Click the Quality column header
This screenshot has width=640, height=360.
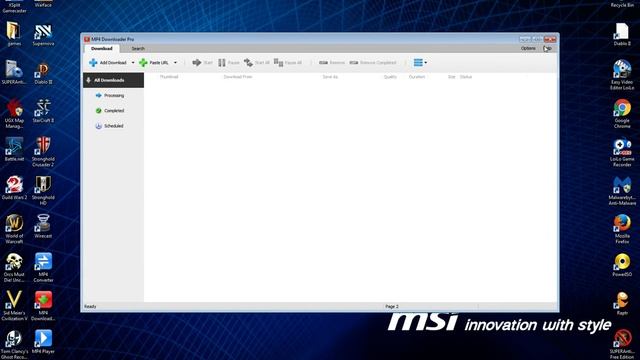click(x=390, y=77)
